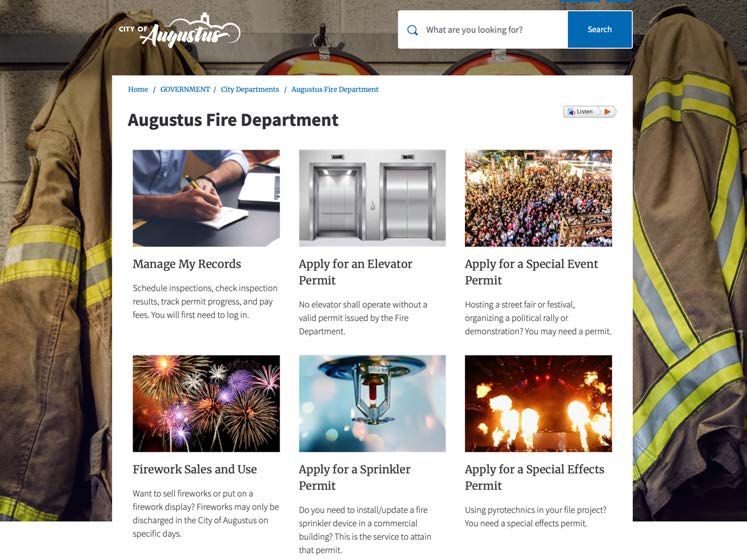Open City Departments breadcrumb link

coord(250,89)
